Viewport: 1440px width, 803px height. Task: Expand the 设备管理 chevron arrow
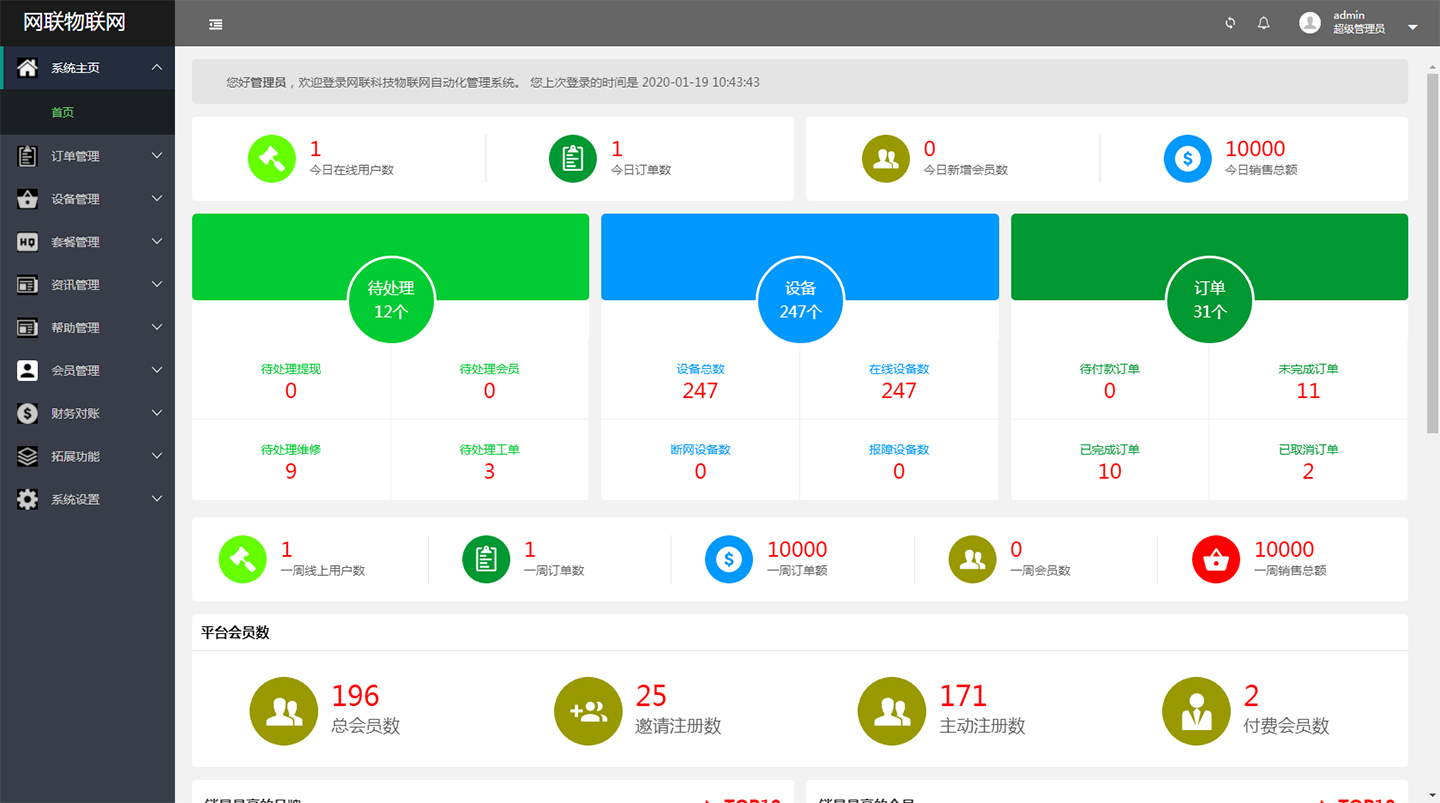coord(157,199)
